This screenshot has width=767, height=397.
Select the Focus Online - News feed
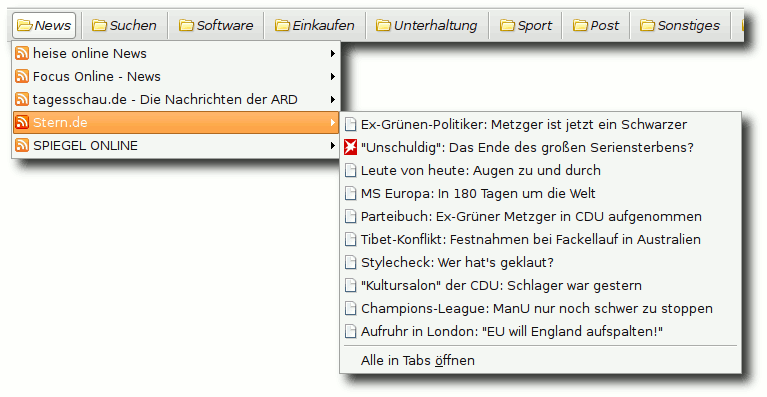point(176,76)
